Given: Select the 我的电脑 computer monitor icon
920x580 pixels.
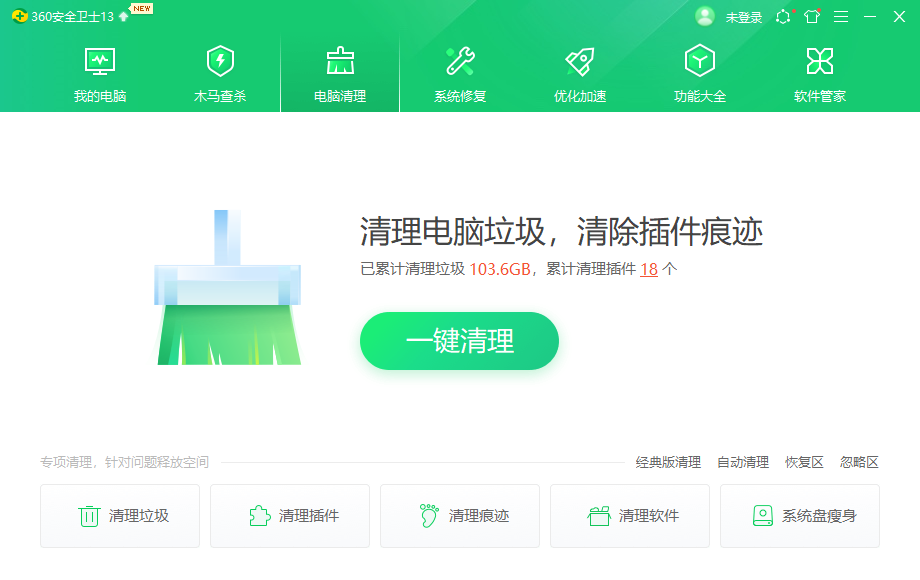Looking at the screenshot, I should 98,61.
